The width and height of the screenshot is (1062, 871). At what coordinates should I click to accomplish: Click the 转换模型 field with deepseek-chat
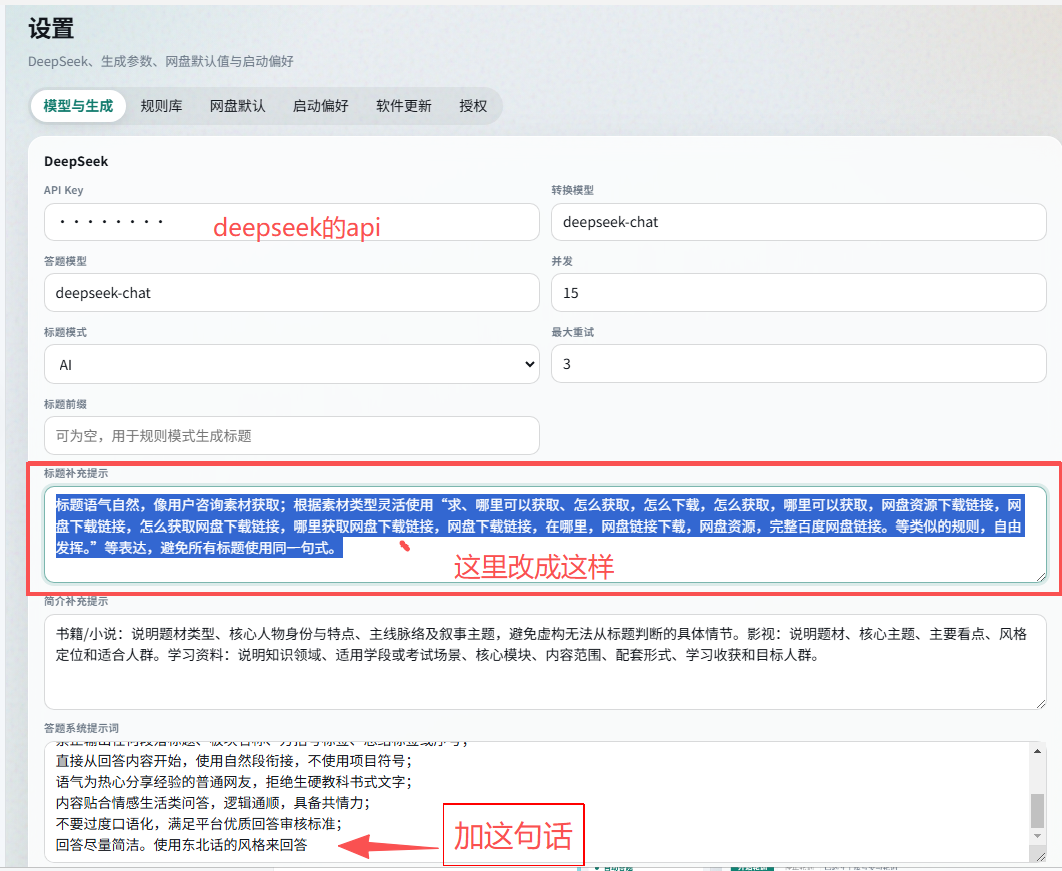[799, 222]
